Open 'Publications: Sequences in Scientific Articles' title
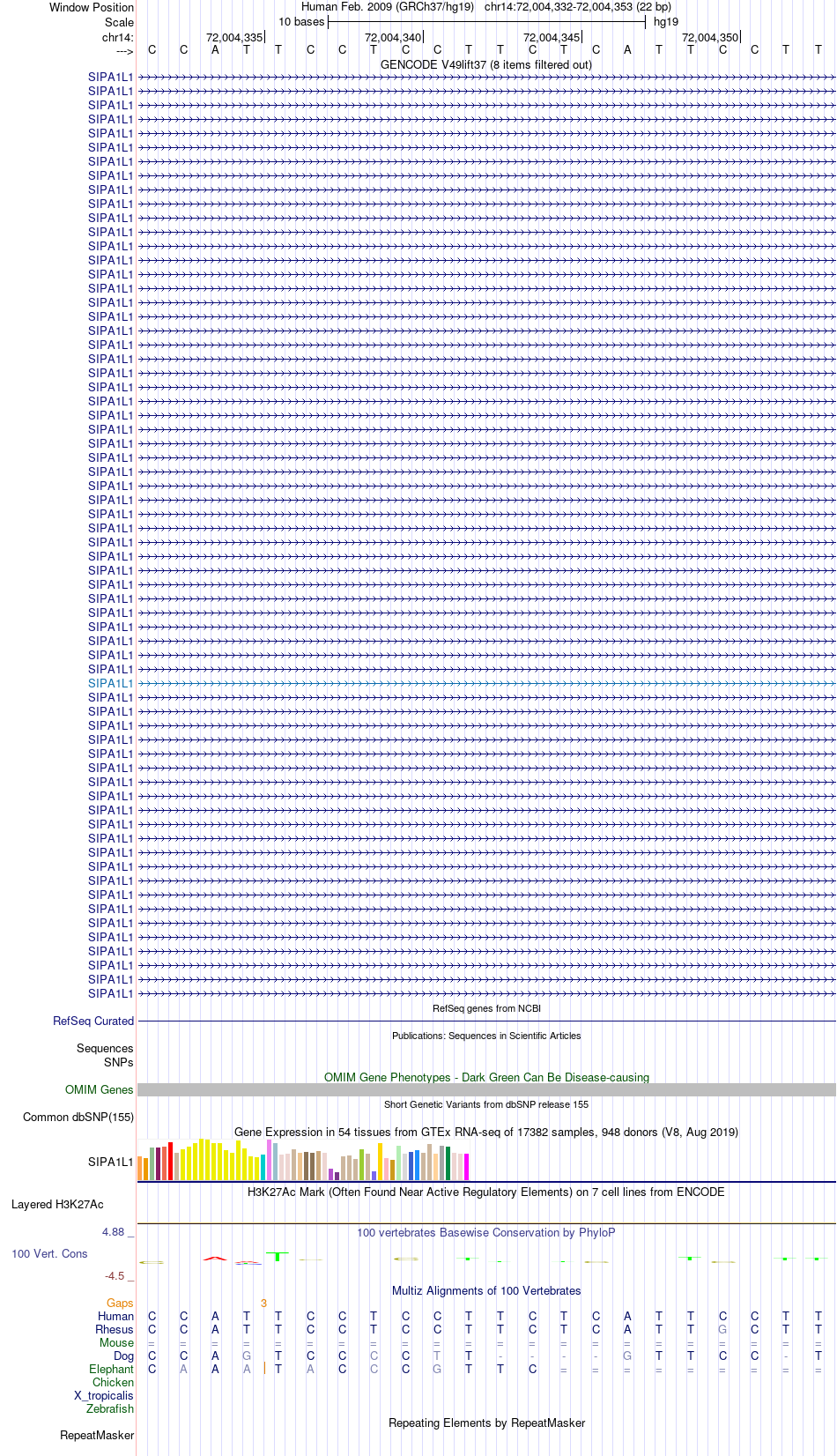 [486, 1036]
